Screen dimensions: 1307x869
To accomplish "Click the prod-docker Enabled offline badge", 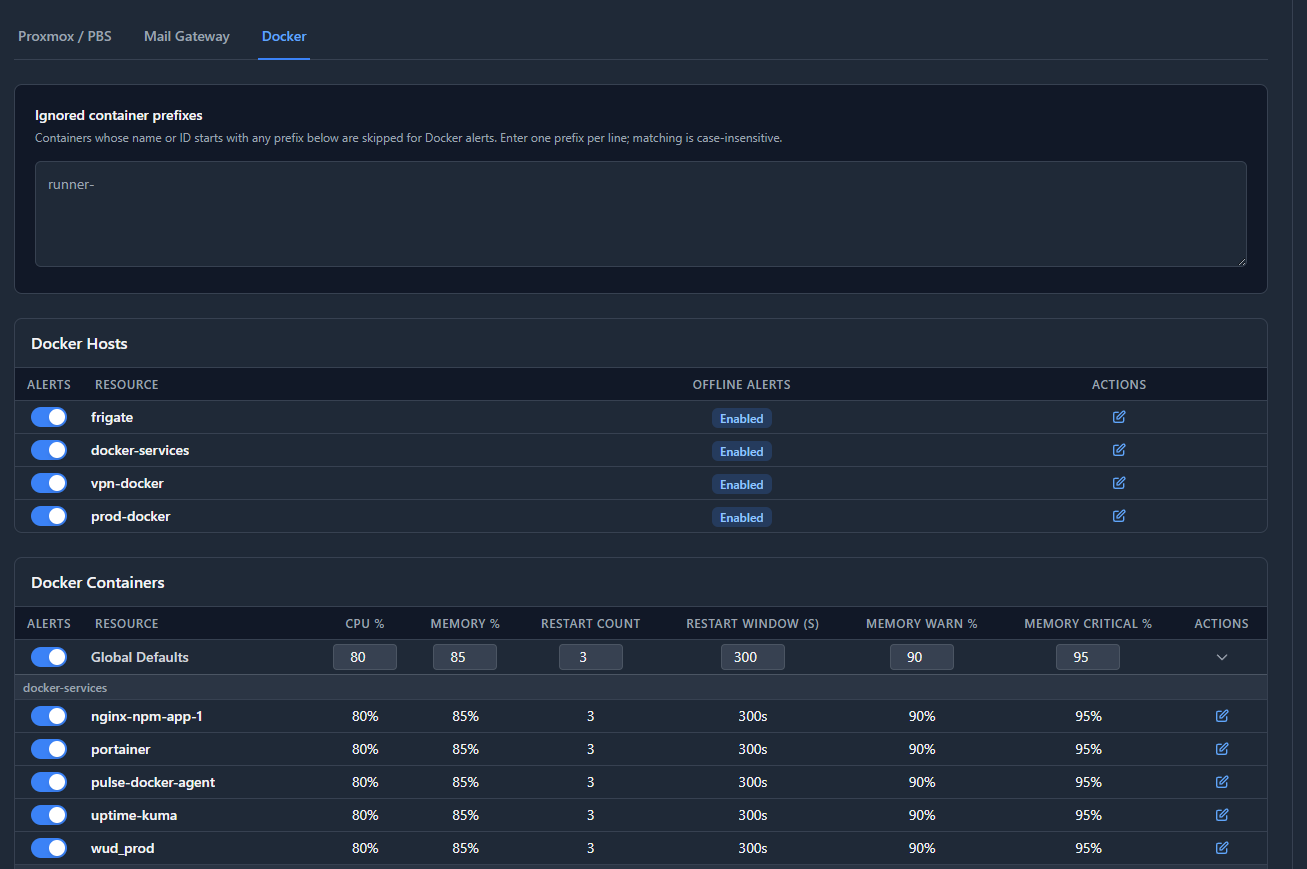I will click(x=742, y=517).
